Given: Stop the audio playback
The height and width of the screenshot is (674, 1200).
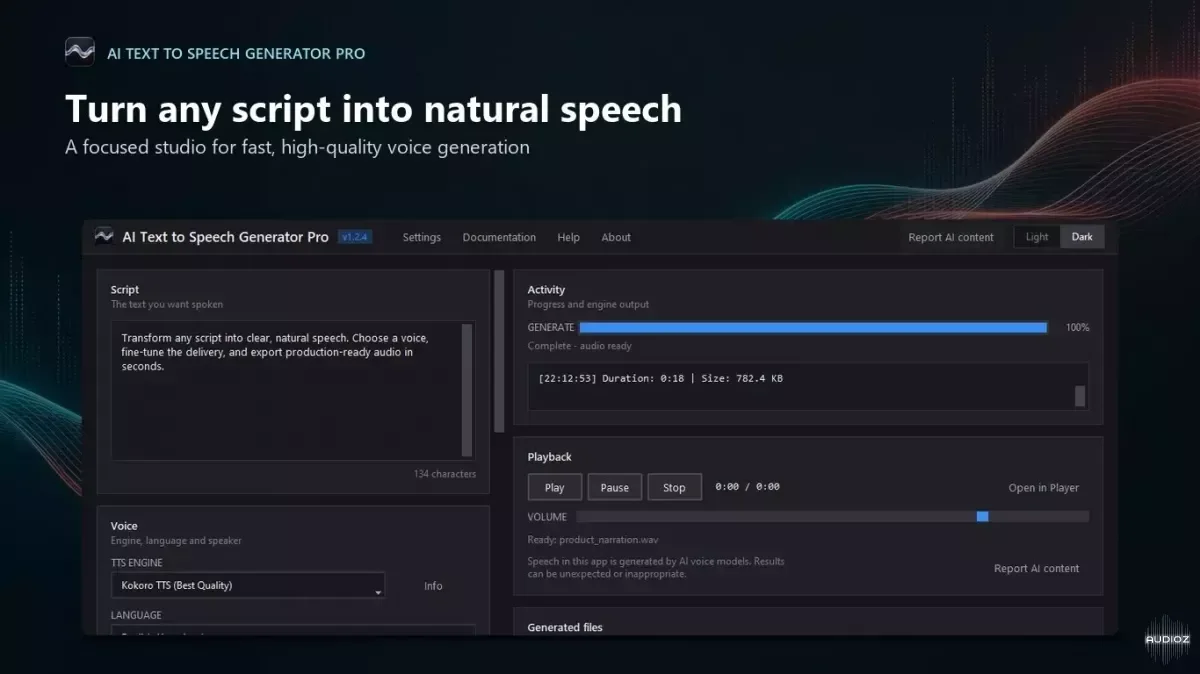Looking at the screenshot, I should [x=675, y=487].
